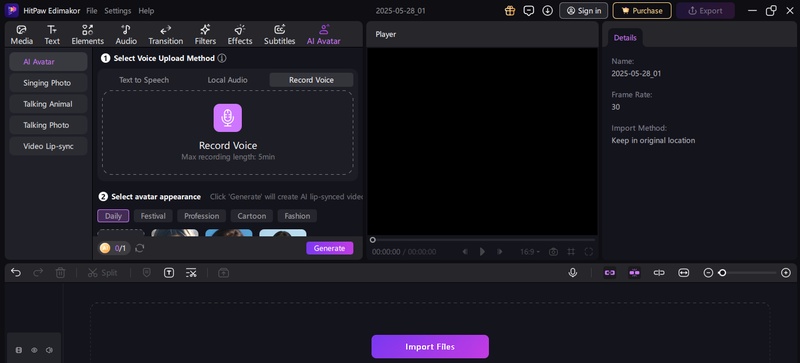Click the player progress bar handle
This screenshot has height=363, width=800.
373,239
